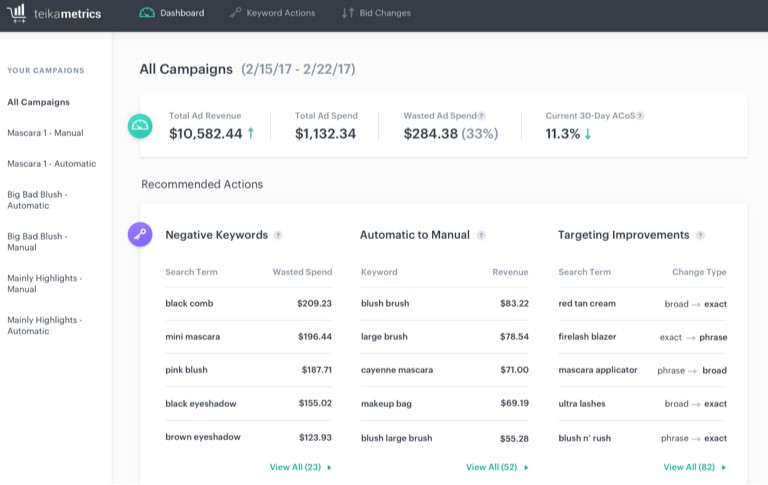Select the 'blush large brush' keyword
The width and height of the screenshot is (768, 485).
[397, 438]
